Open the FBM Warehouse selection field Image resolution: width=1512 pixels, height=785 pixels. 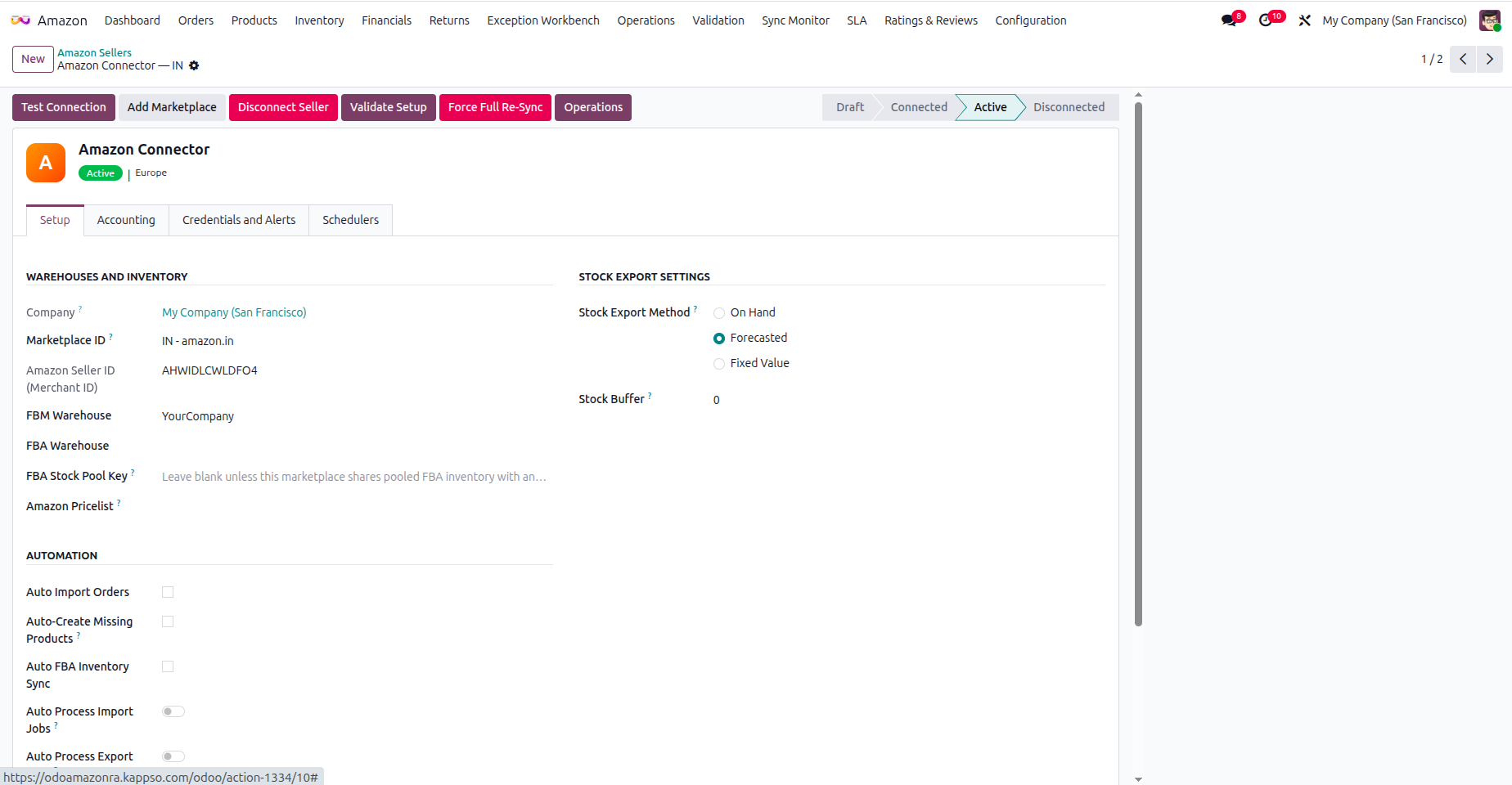(357, 416)
